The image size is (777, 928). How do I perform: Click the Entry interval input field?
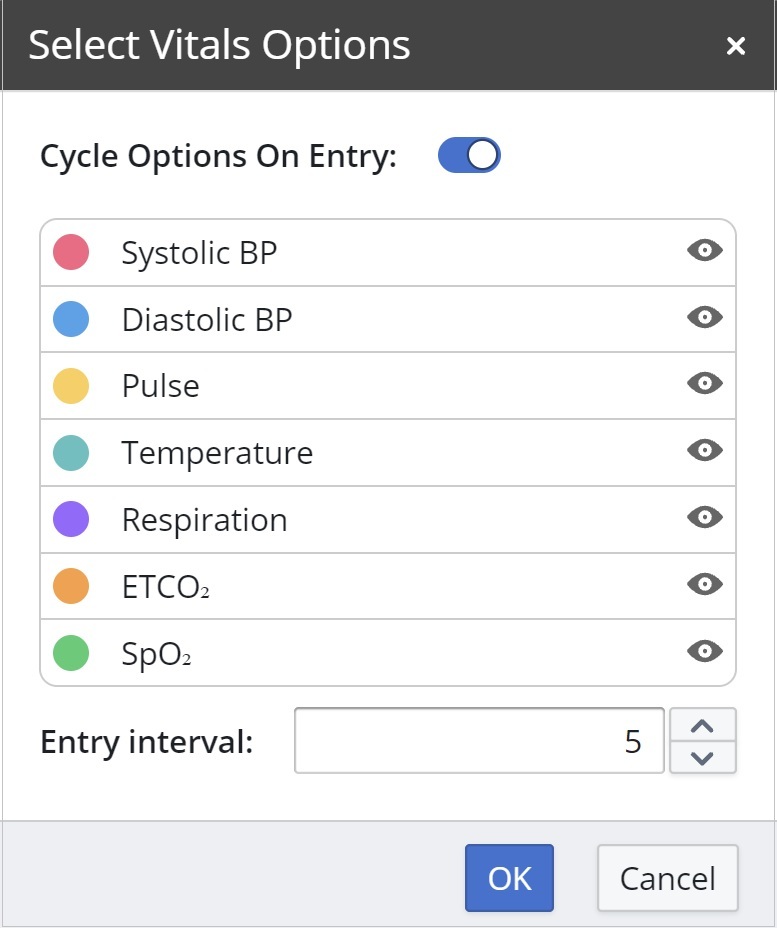click(479, 741)
